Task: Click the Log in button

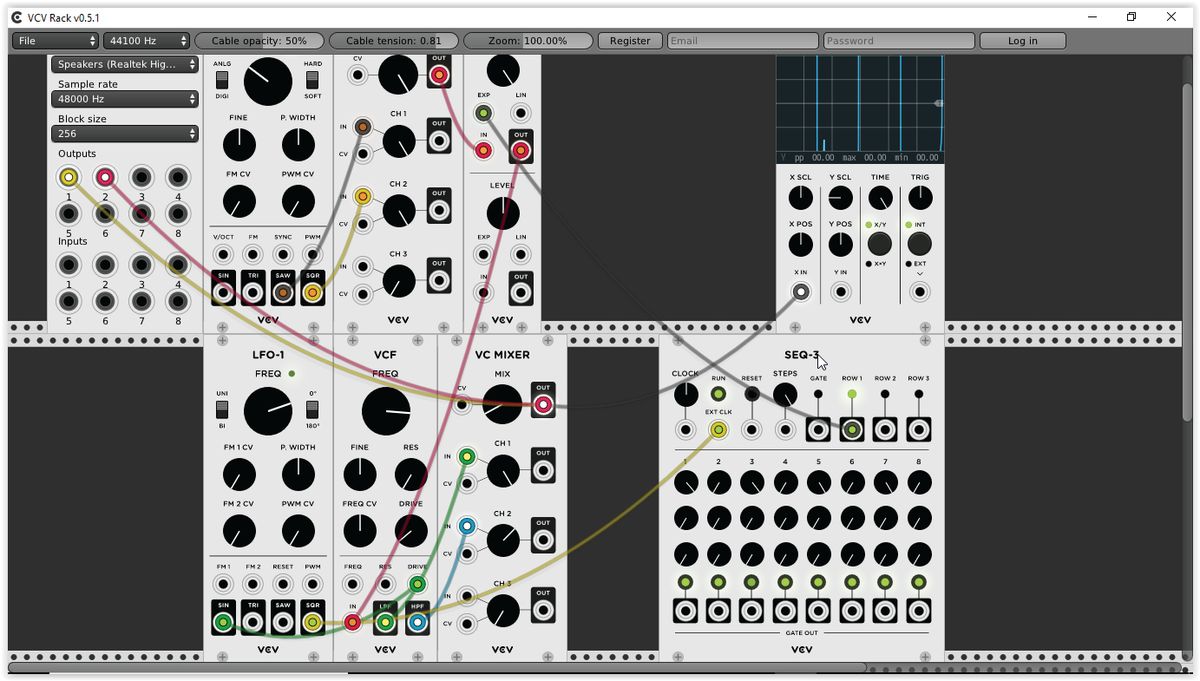Action: [x=1022, y=40]
